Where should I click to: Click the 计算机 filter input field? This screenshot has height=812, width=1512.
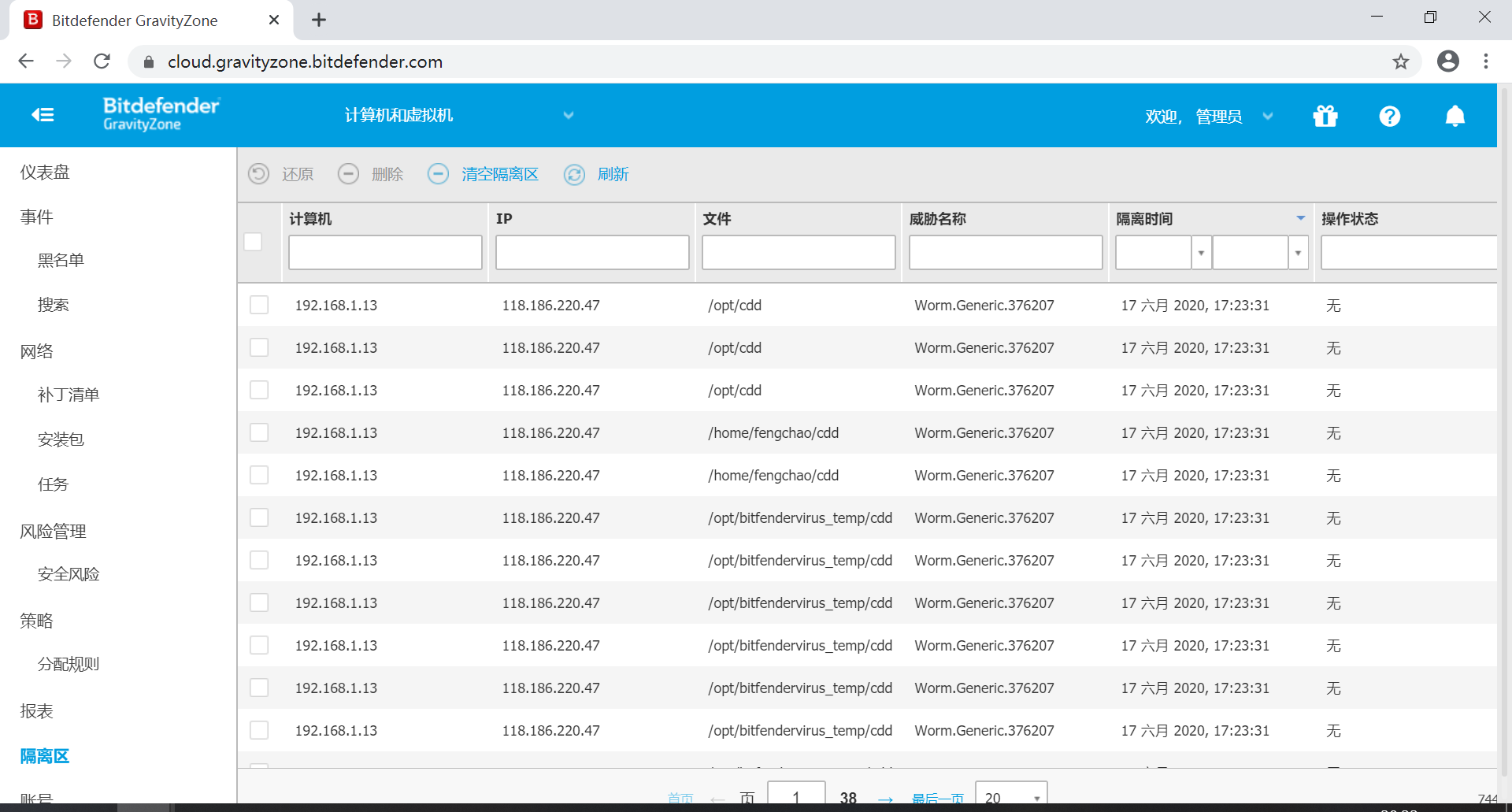point(385,253)
